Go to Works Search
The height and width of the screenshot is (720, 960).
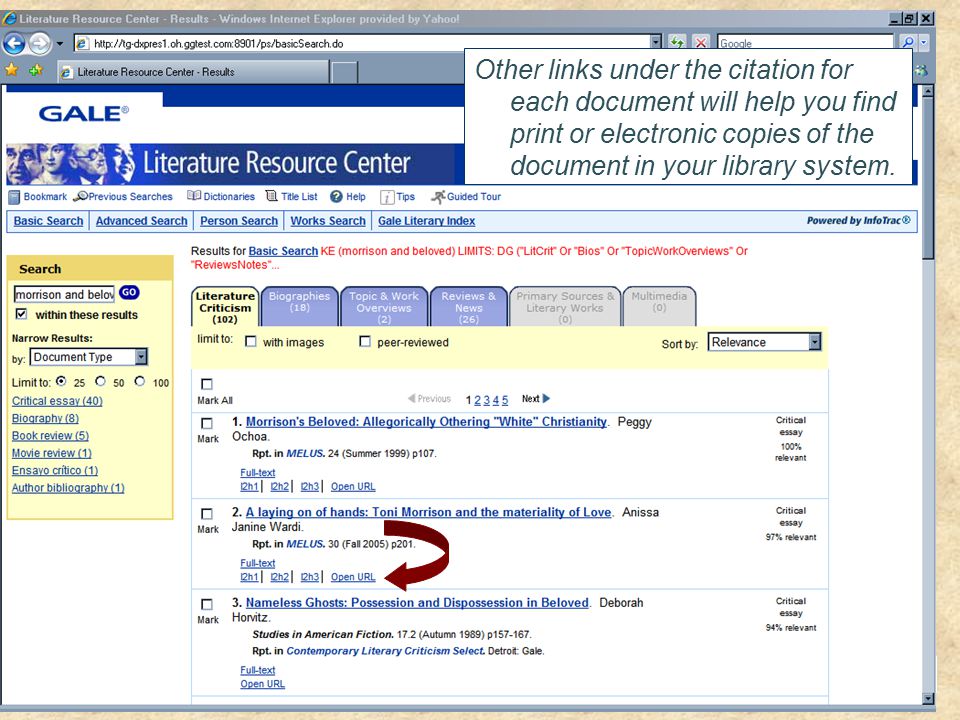(x=328, y=221)
